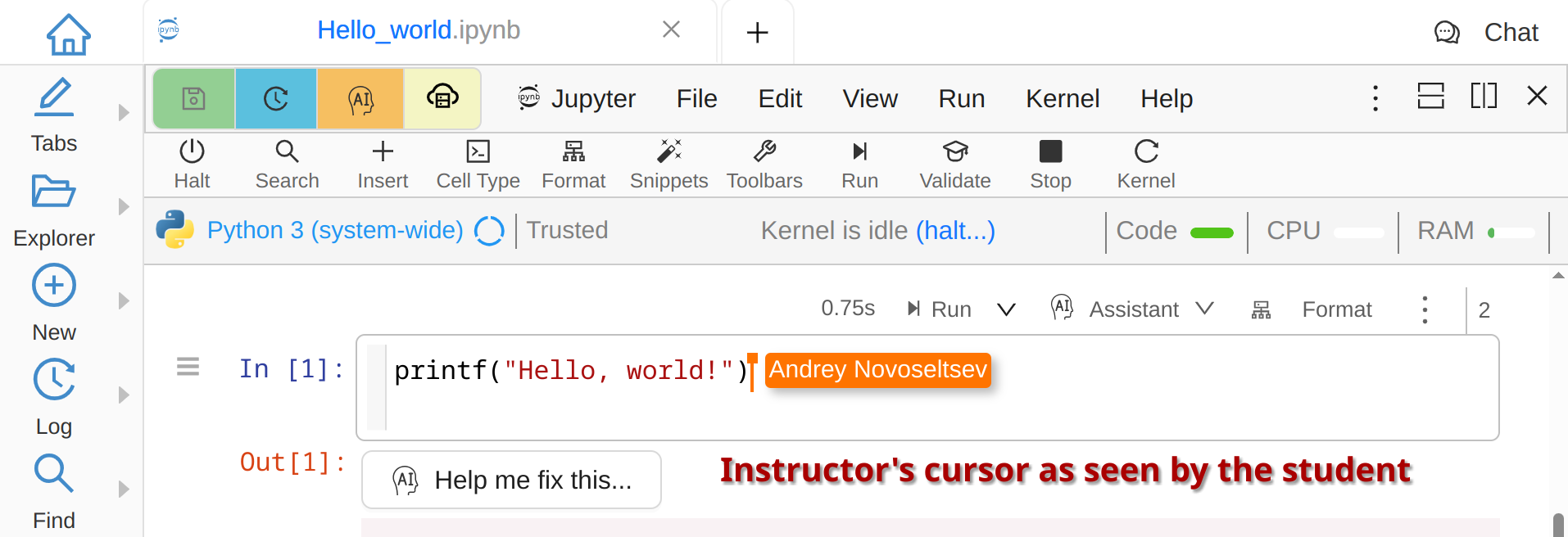Click the green Save notebook icon
1568x537 pixels.
point(193,99)
